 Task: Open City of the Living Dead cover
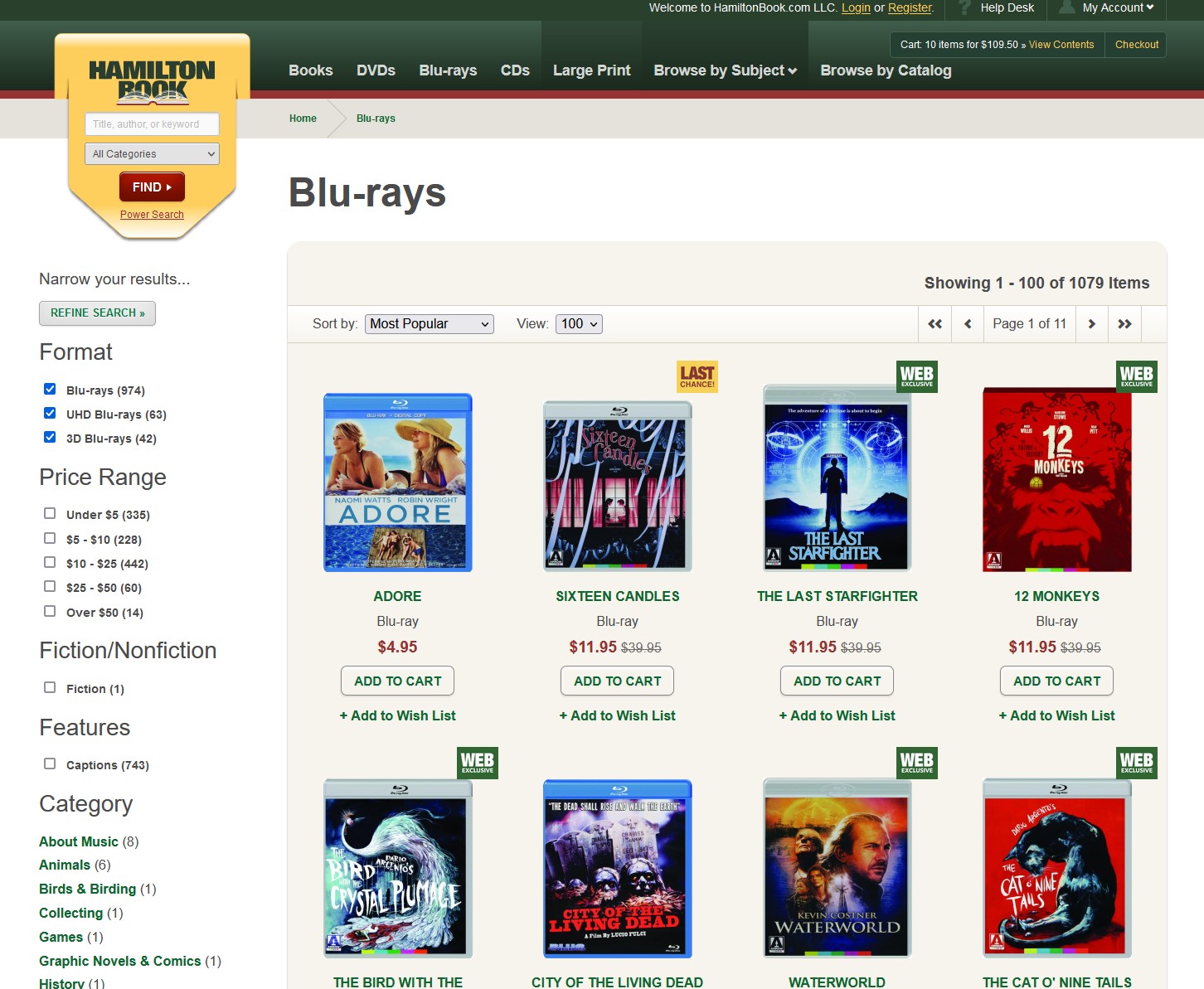click(x=618, y=868)
